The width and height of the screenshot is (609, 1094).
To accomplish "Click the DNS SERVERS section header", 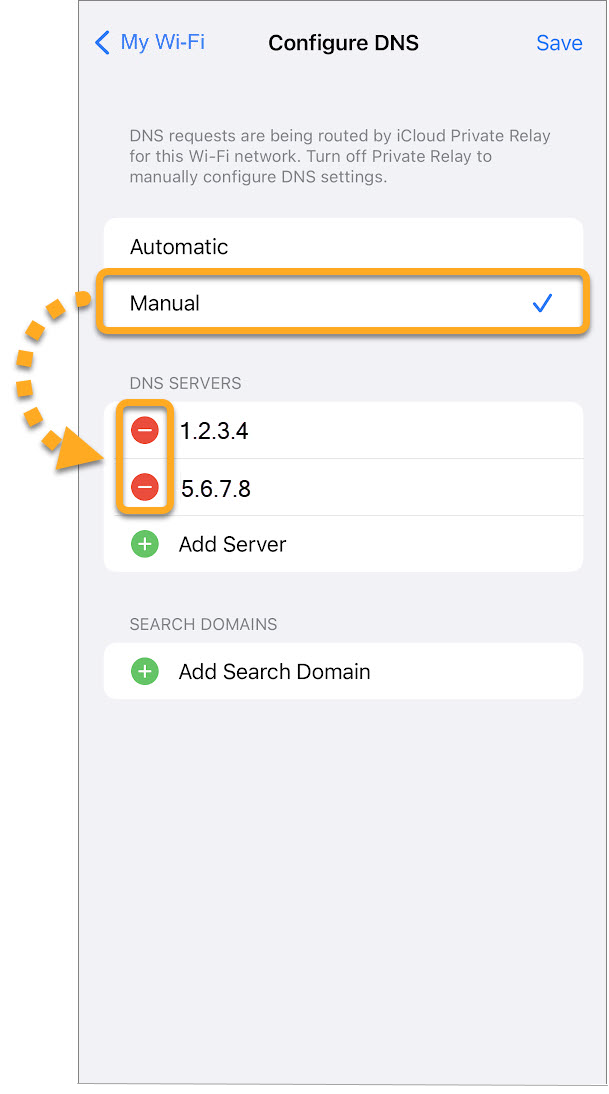I will pos(185,384).
